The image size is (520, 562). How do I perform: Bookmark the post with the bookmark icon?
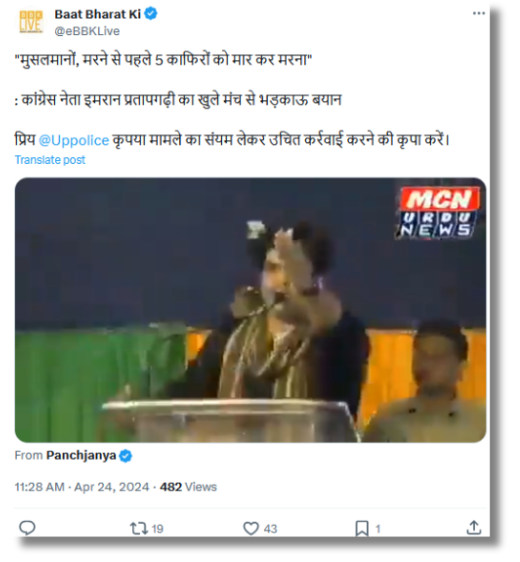362,529
